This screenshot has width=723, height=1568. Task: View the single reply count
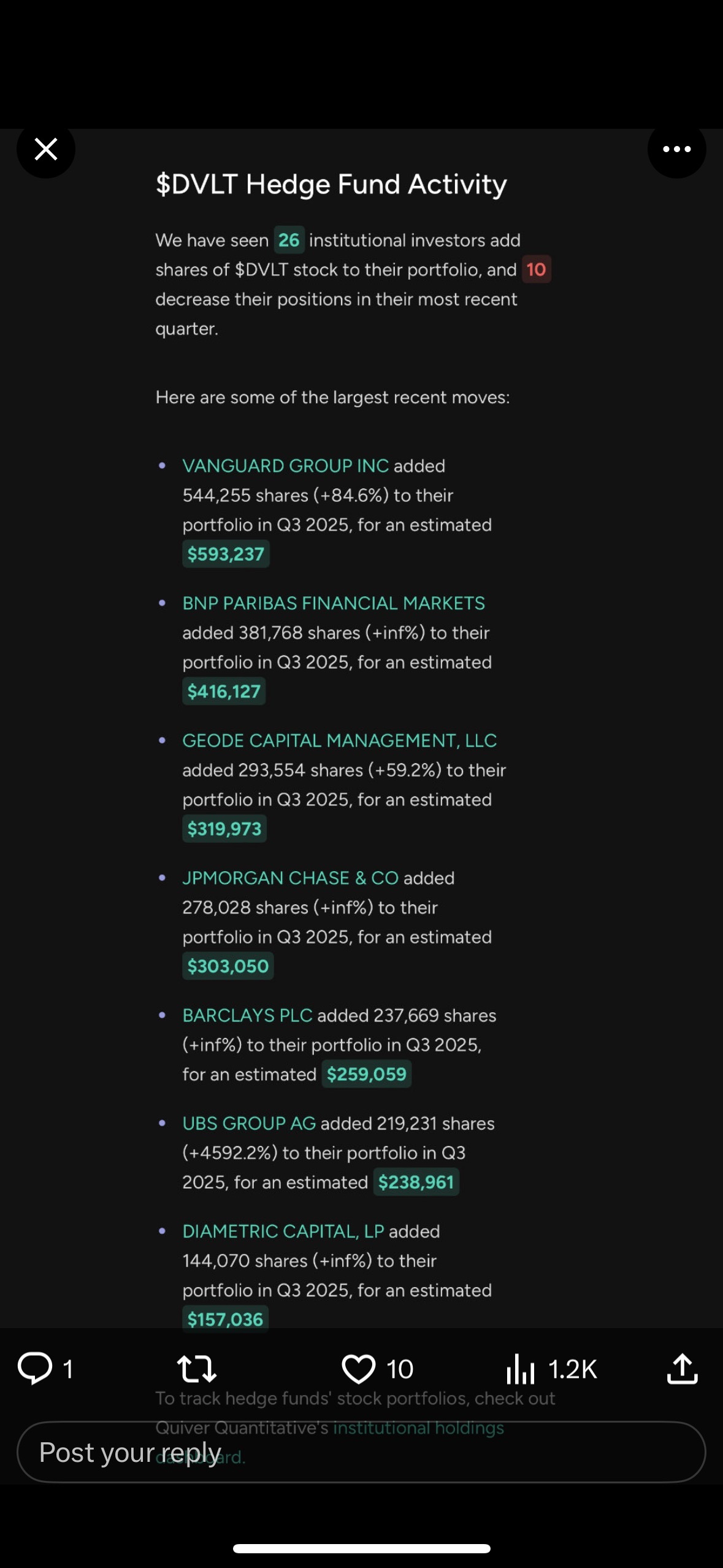[68, 1368]
